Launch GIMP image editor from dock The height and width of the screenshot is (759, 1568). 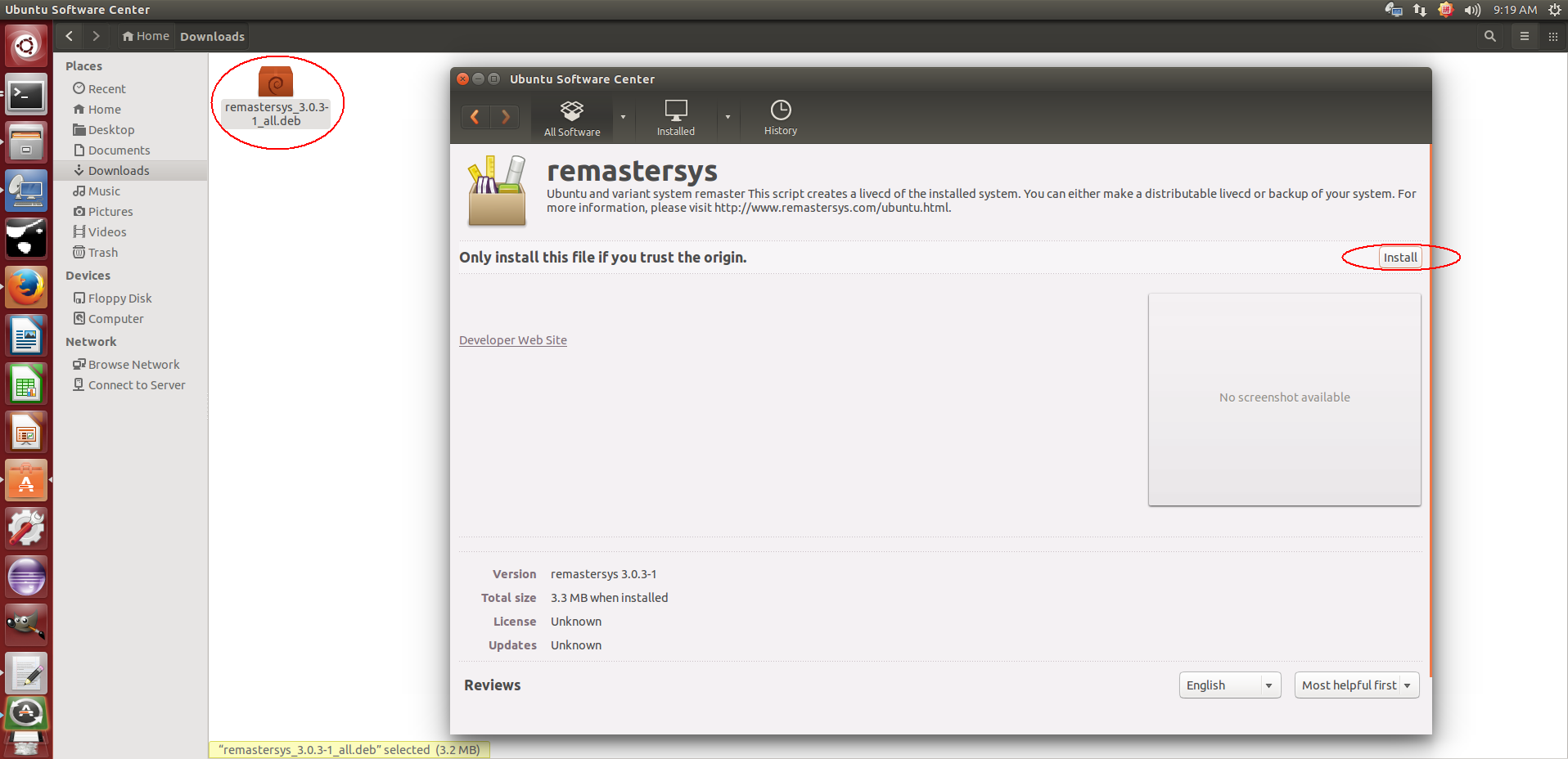point(26,626)
